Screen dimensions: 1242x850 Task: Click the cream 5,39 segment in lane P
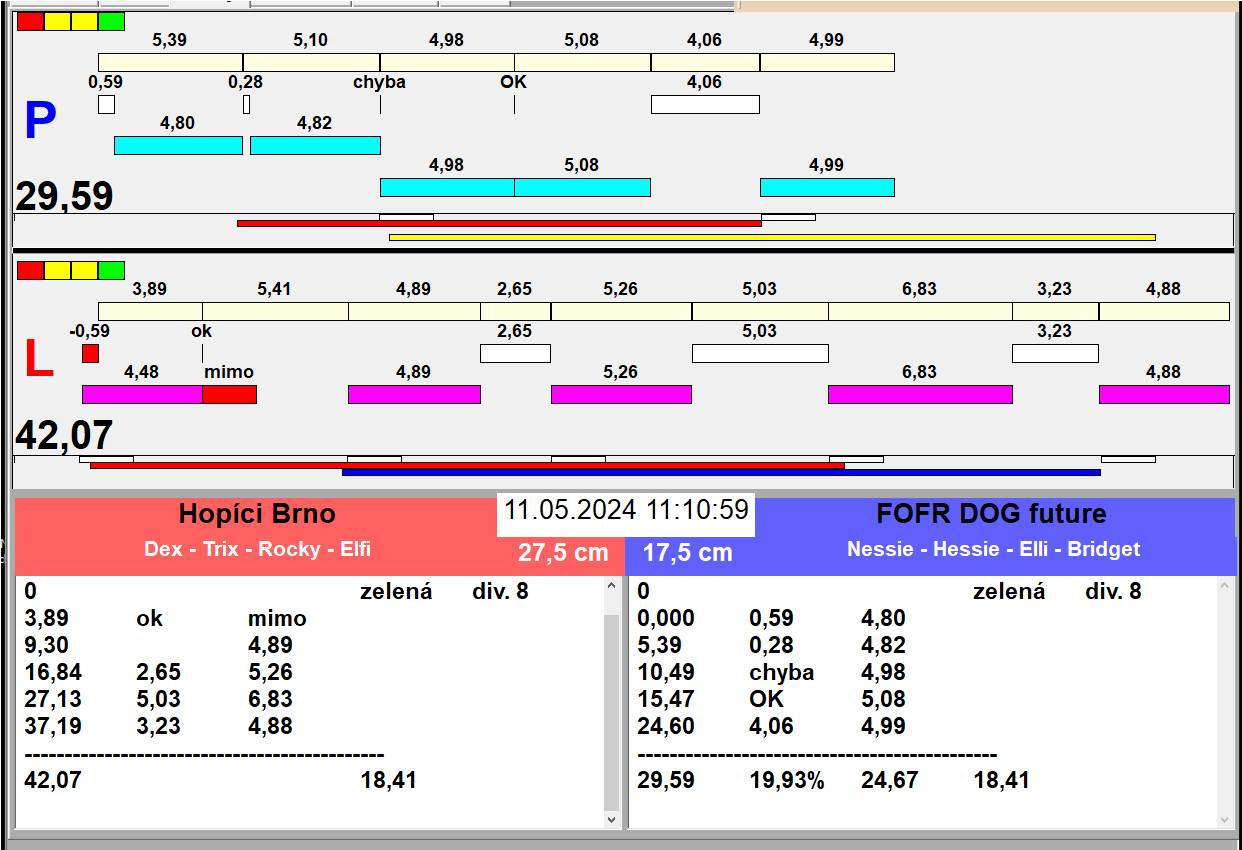pos(170,62)
